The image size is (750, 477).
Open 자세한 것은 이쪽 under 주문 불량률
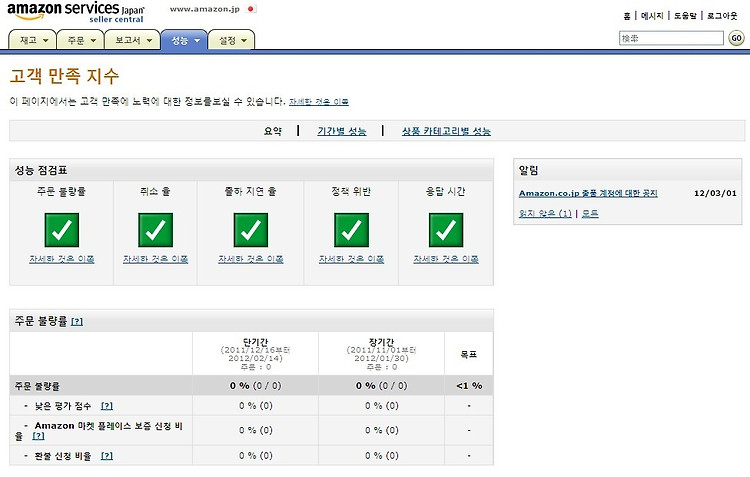62,259
